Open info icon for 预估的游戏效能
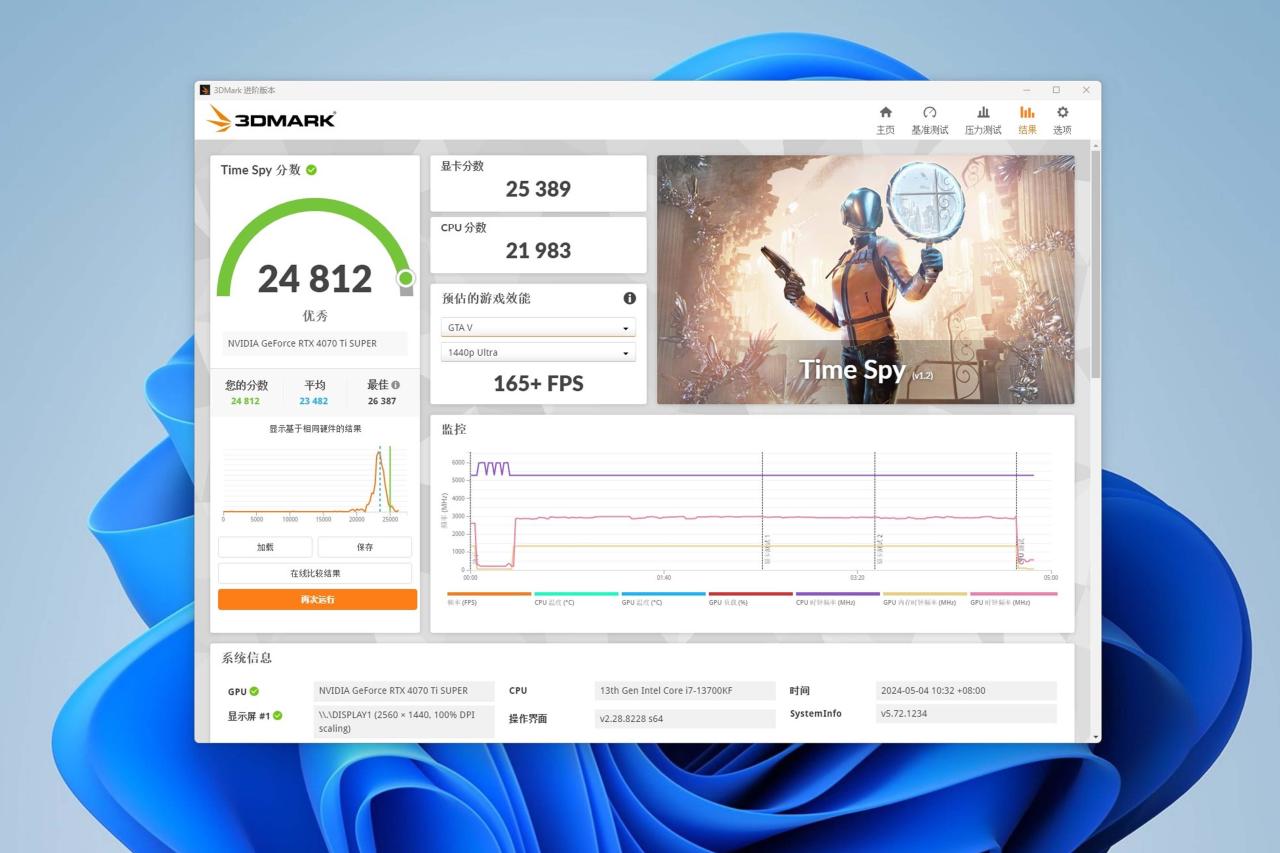This screenshot has width=1280, height=853. pyautogui.click(x=630, y=298)
